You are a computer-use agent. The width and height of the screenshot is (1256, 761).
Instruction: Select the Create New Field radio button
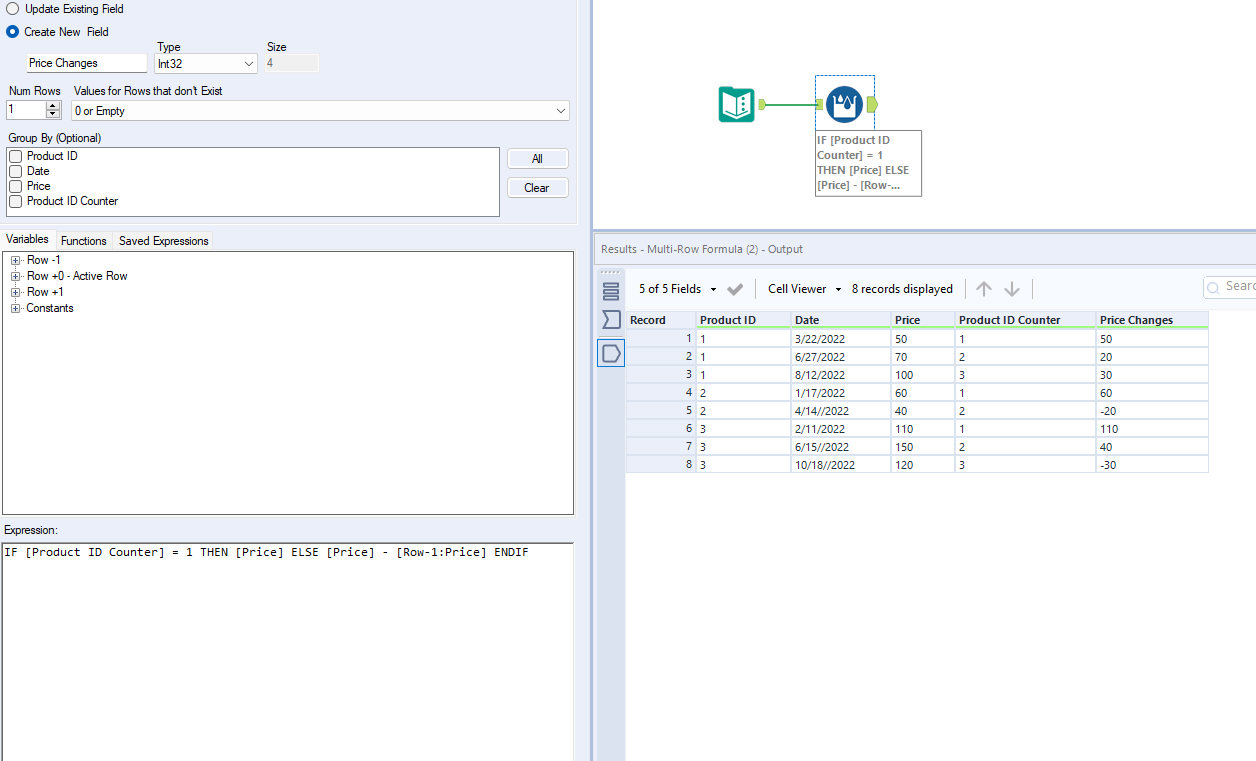[x=10, y=31]
